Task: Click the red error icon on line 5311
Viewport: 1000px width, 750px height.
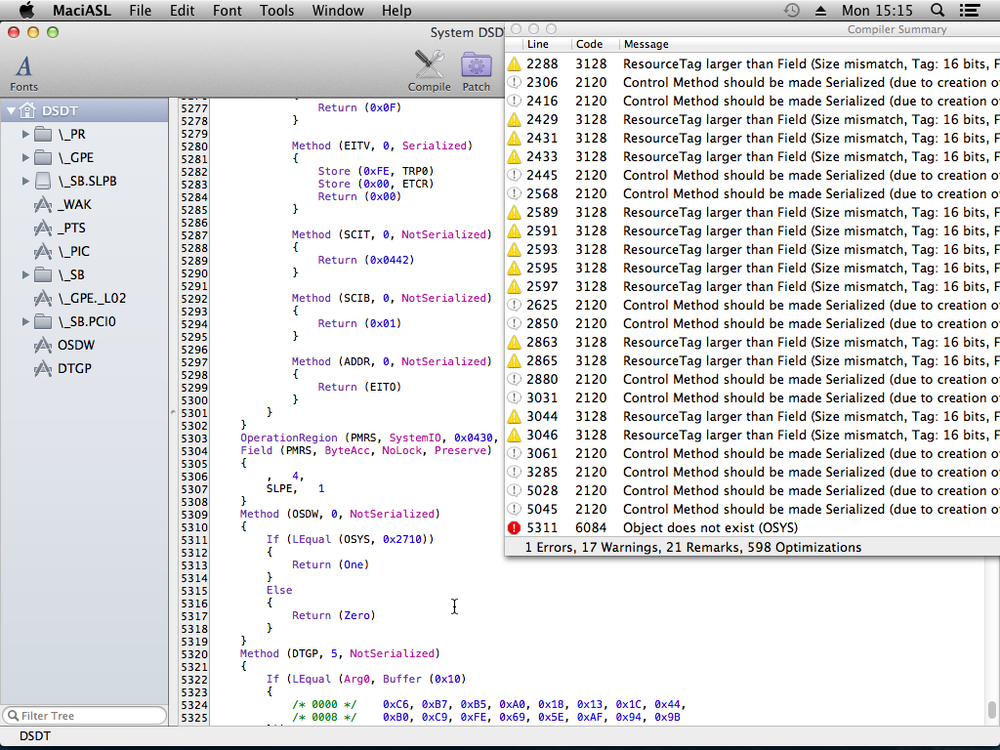Action: [514, 527]
